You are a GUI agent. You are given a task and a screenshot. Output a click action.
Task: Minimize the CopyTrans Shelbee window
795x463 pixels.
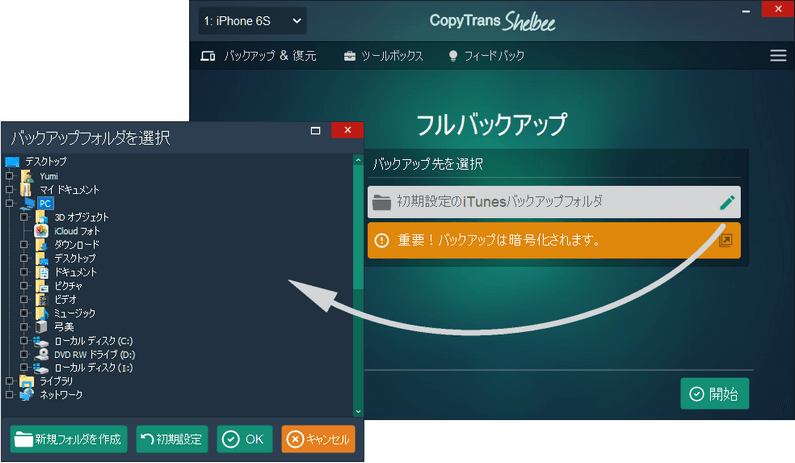[746, 10]
